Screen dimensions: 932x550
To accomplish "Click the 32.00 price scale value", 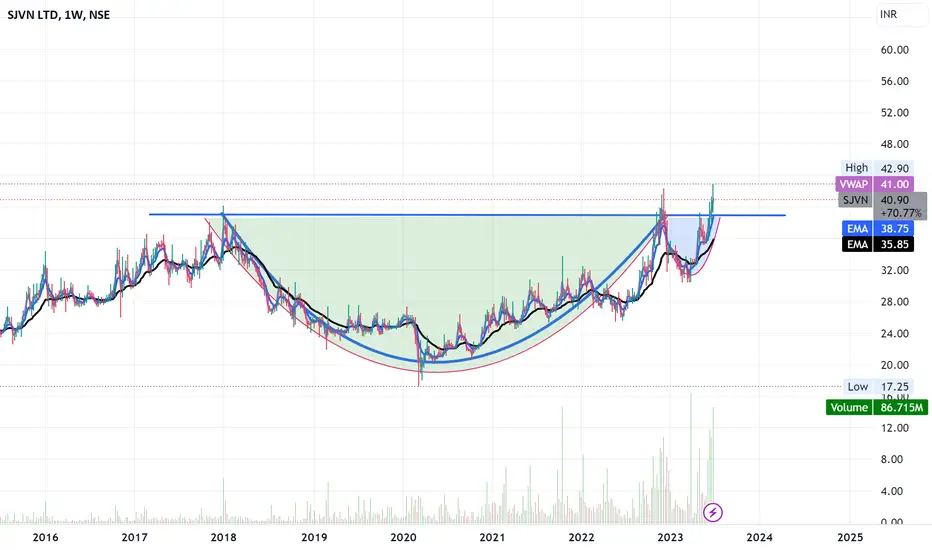I will (x=895, y=271).
